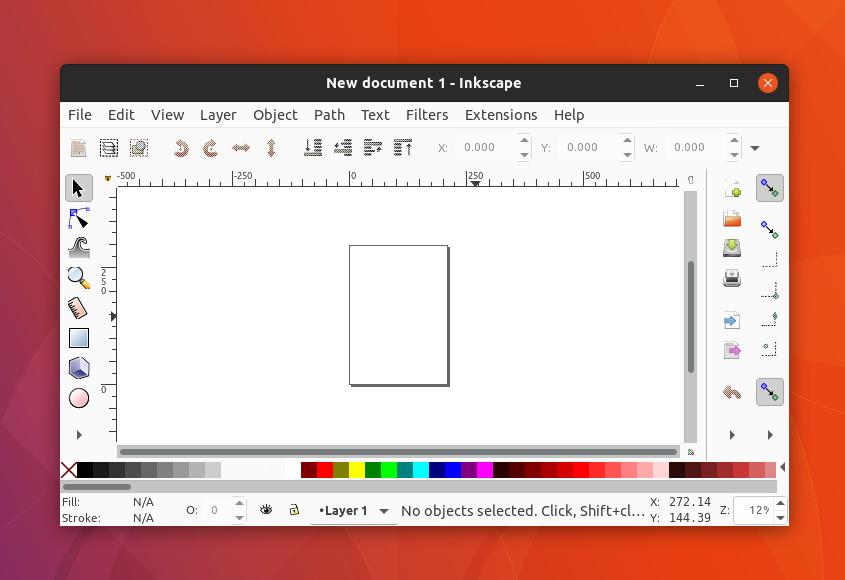Rotate selection 90° clockwise
Screen dimensions: 845x580
[211, 148]
